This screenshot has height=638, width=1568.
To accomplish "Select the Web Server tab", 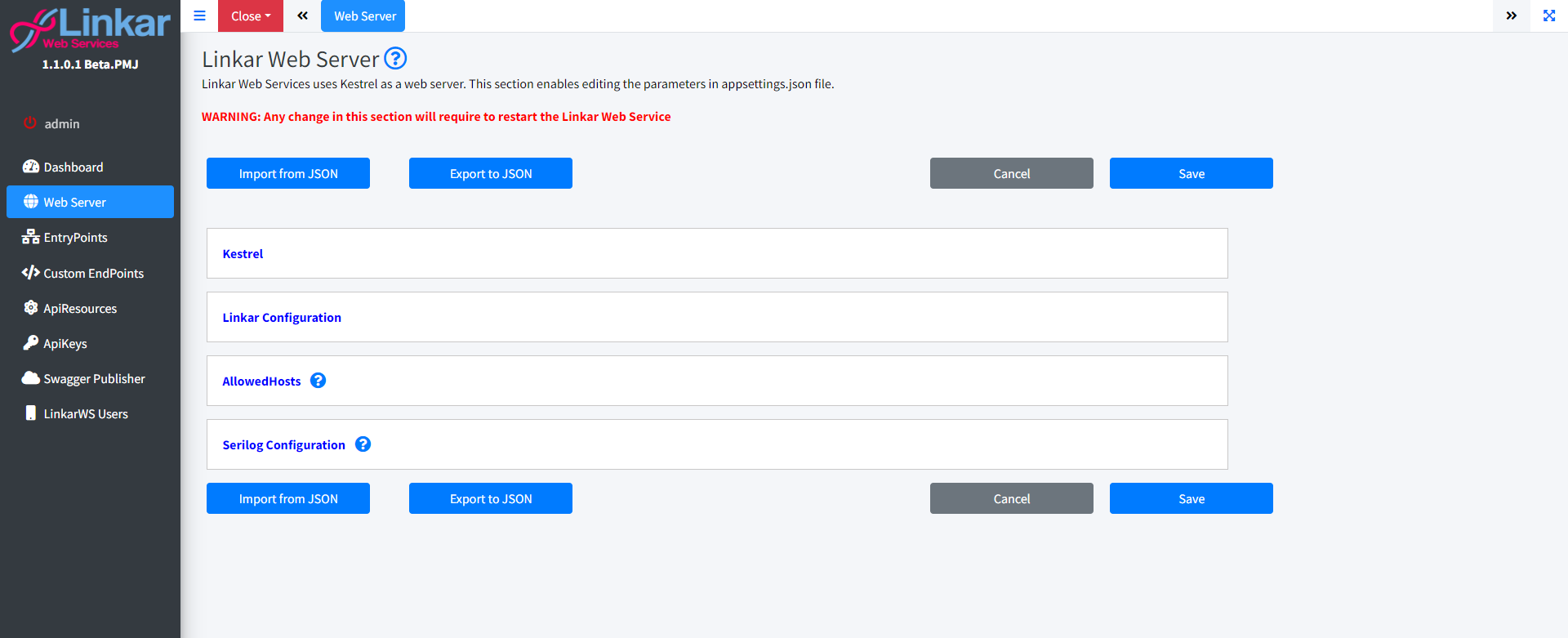I will coord(363,16).
